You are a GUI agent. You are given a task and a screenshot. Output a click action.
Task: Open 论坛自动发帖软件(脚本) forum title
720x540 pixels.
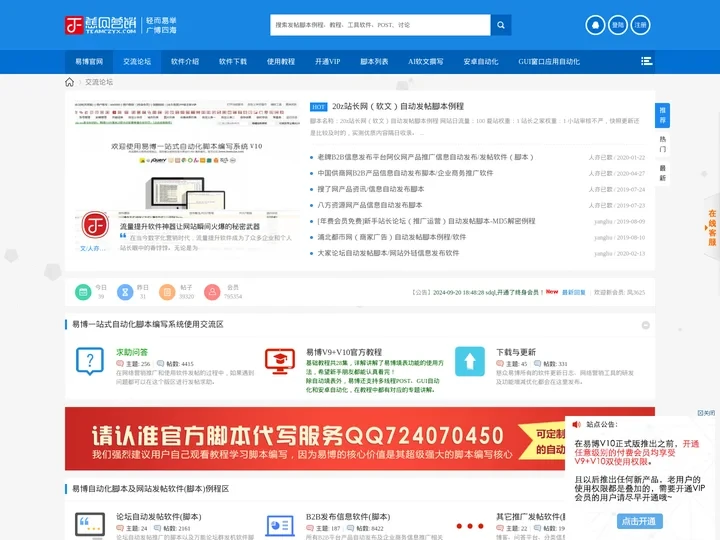(158, 517)
